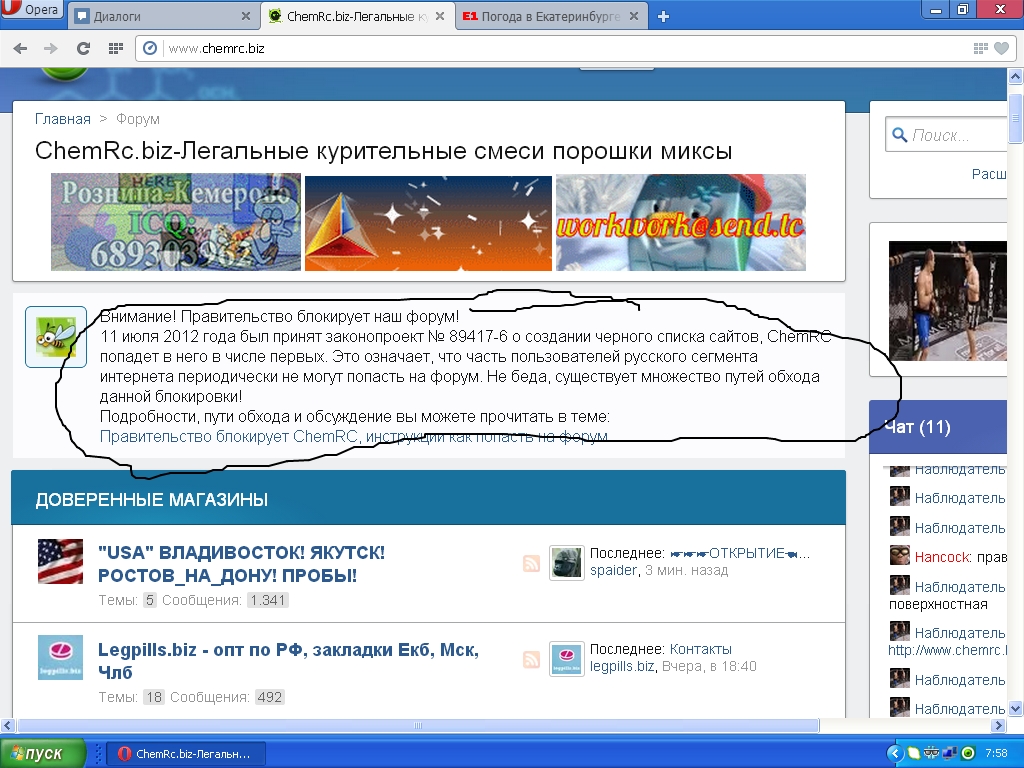Open the Расш... advanced search link

[989, 174]
